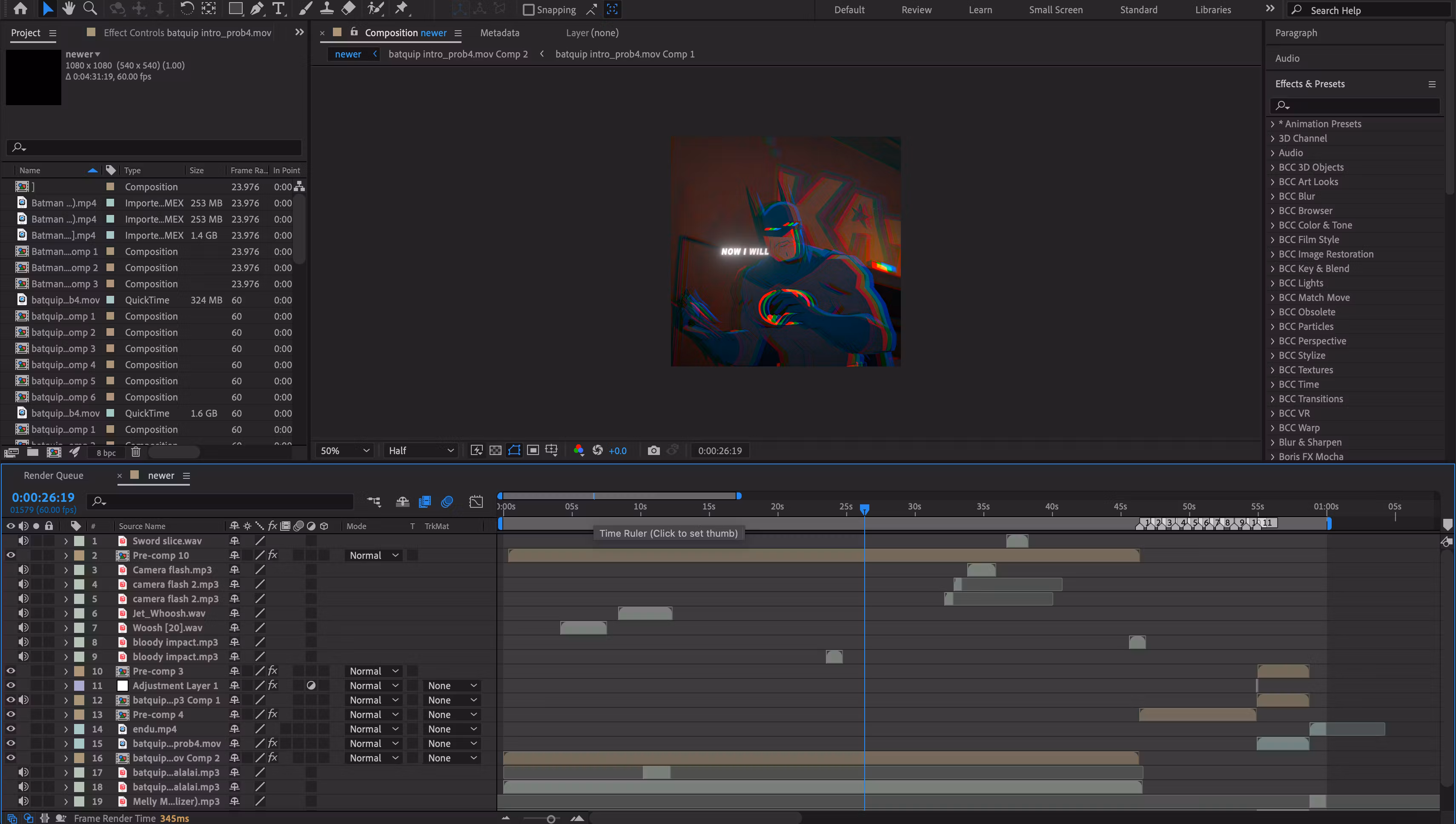Open the Half resolution dropdown
This screenshot has height=824, width=1456.
(x=421, y=450)
